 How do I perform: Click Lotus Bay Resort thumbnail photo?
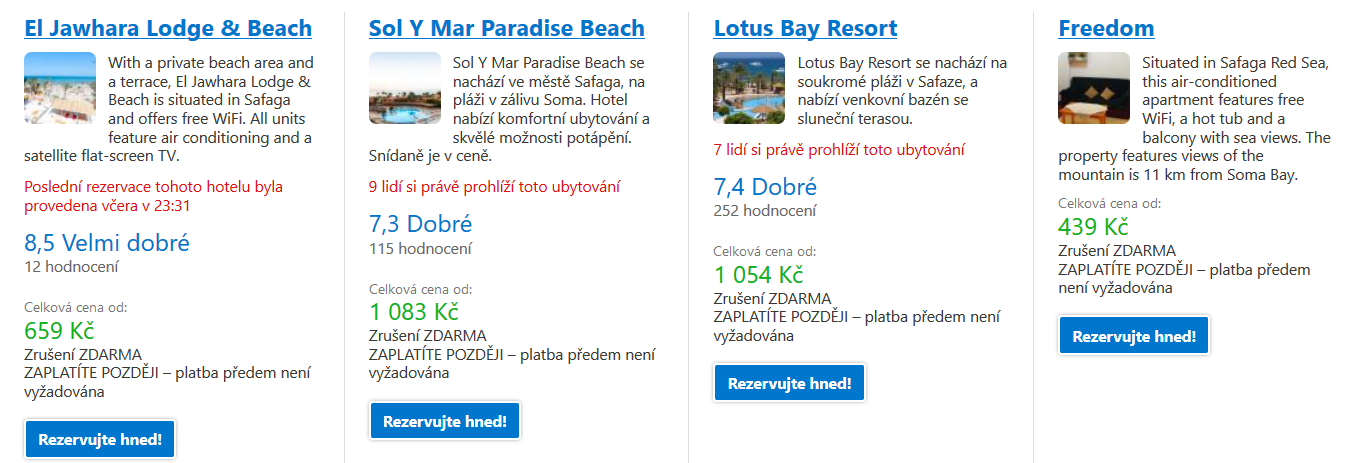[x=750, y=88]
